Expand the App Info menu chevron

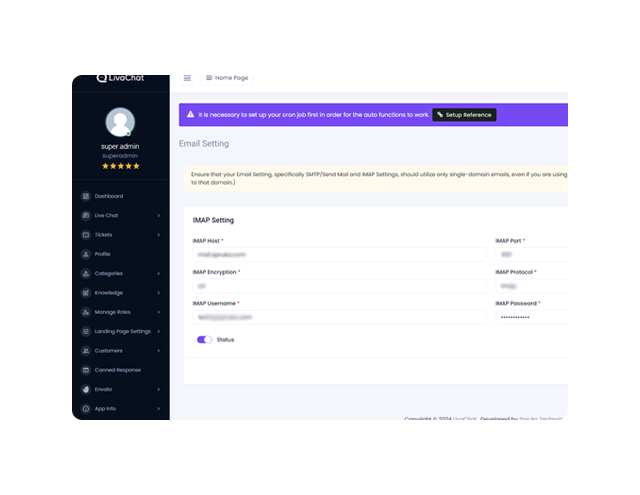coord(159,408)
